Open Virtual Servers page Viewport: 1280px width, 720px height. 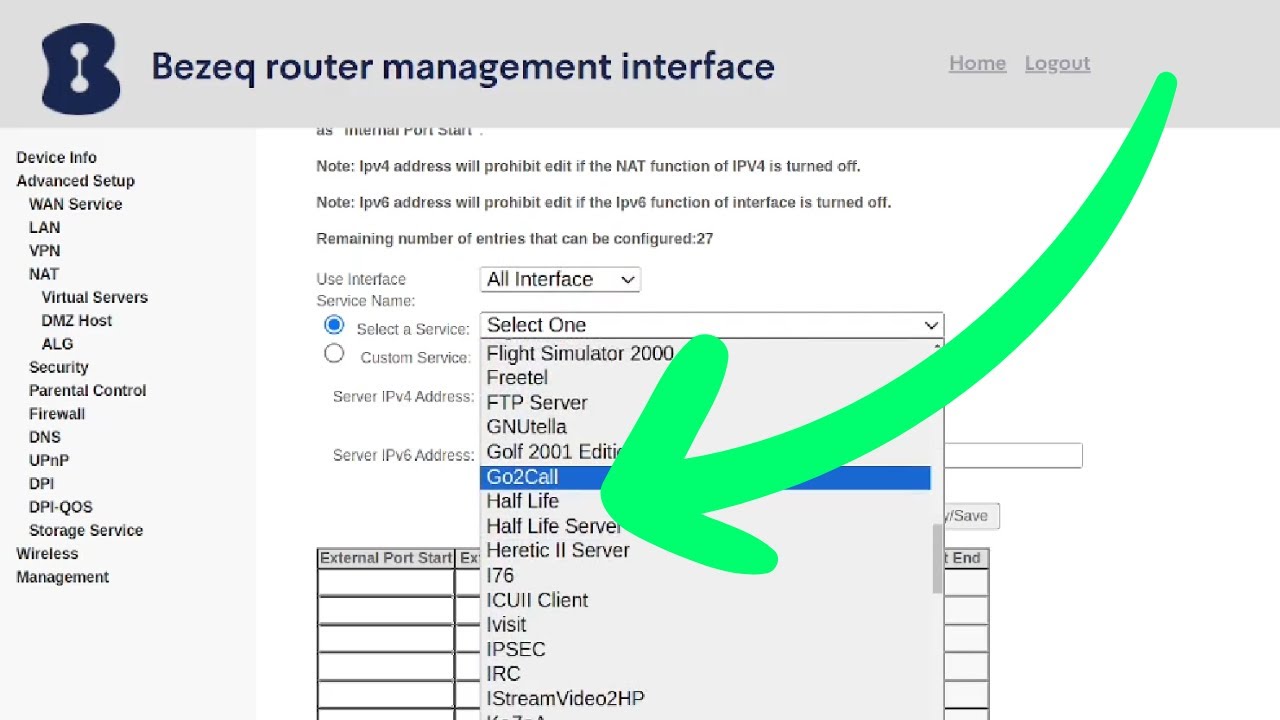point(94,297)
